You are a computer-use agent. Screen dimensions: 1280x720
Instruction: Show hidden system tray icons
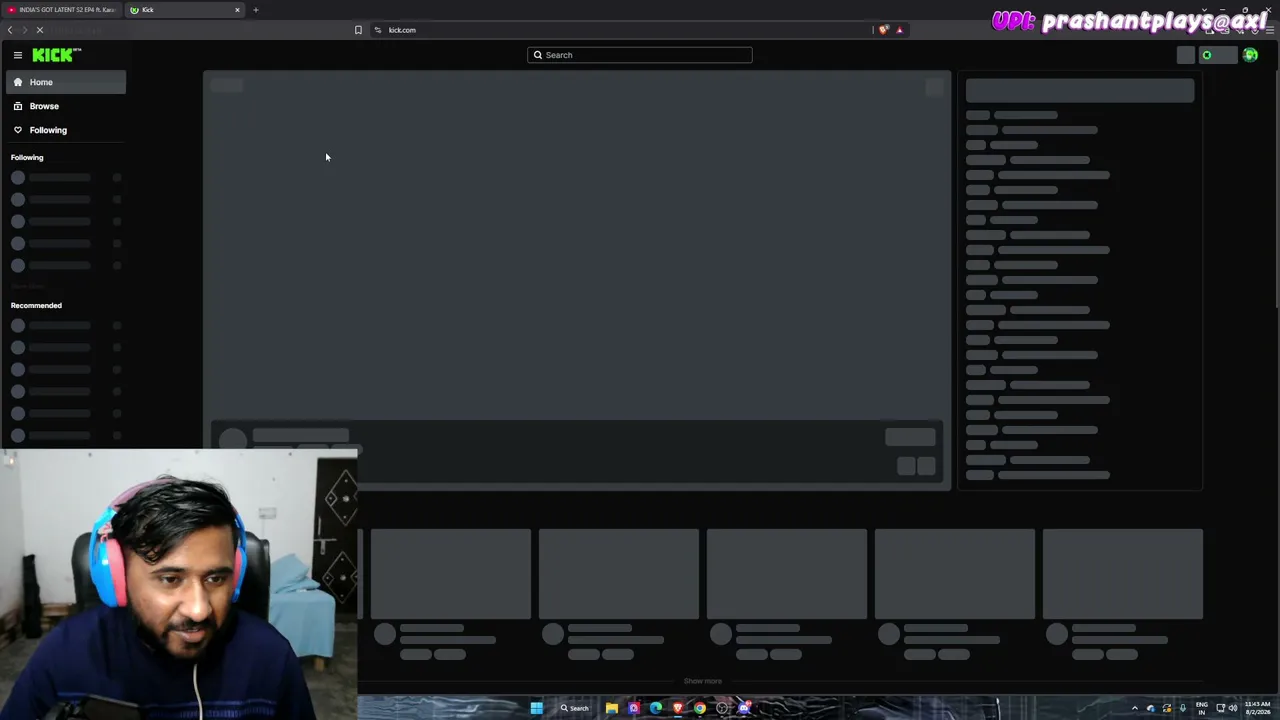(x=1134, y=708)
